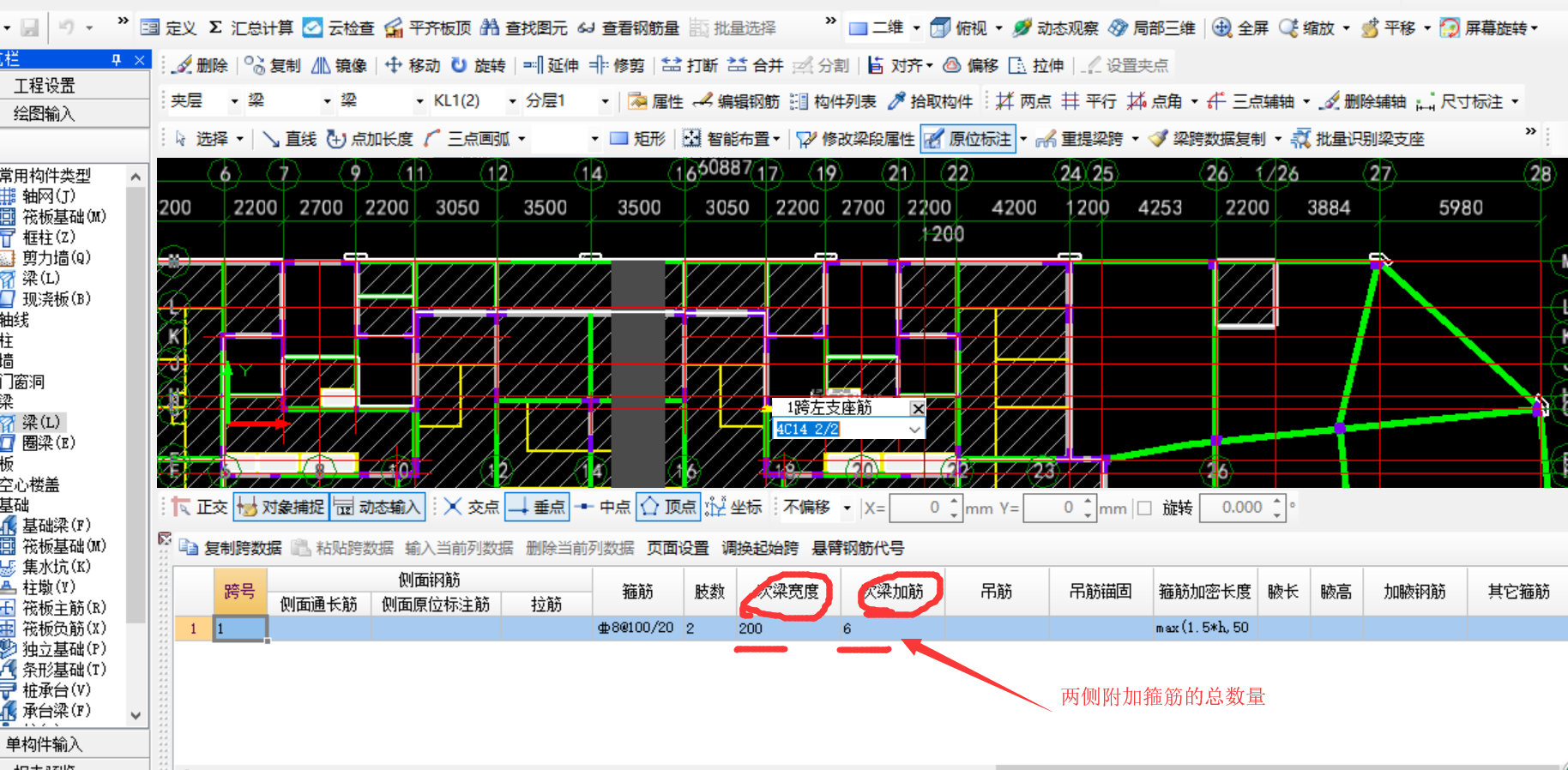
Task: Open the 绘图输入 panel tab
Action: tap(75, 113)
